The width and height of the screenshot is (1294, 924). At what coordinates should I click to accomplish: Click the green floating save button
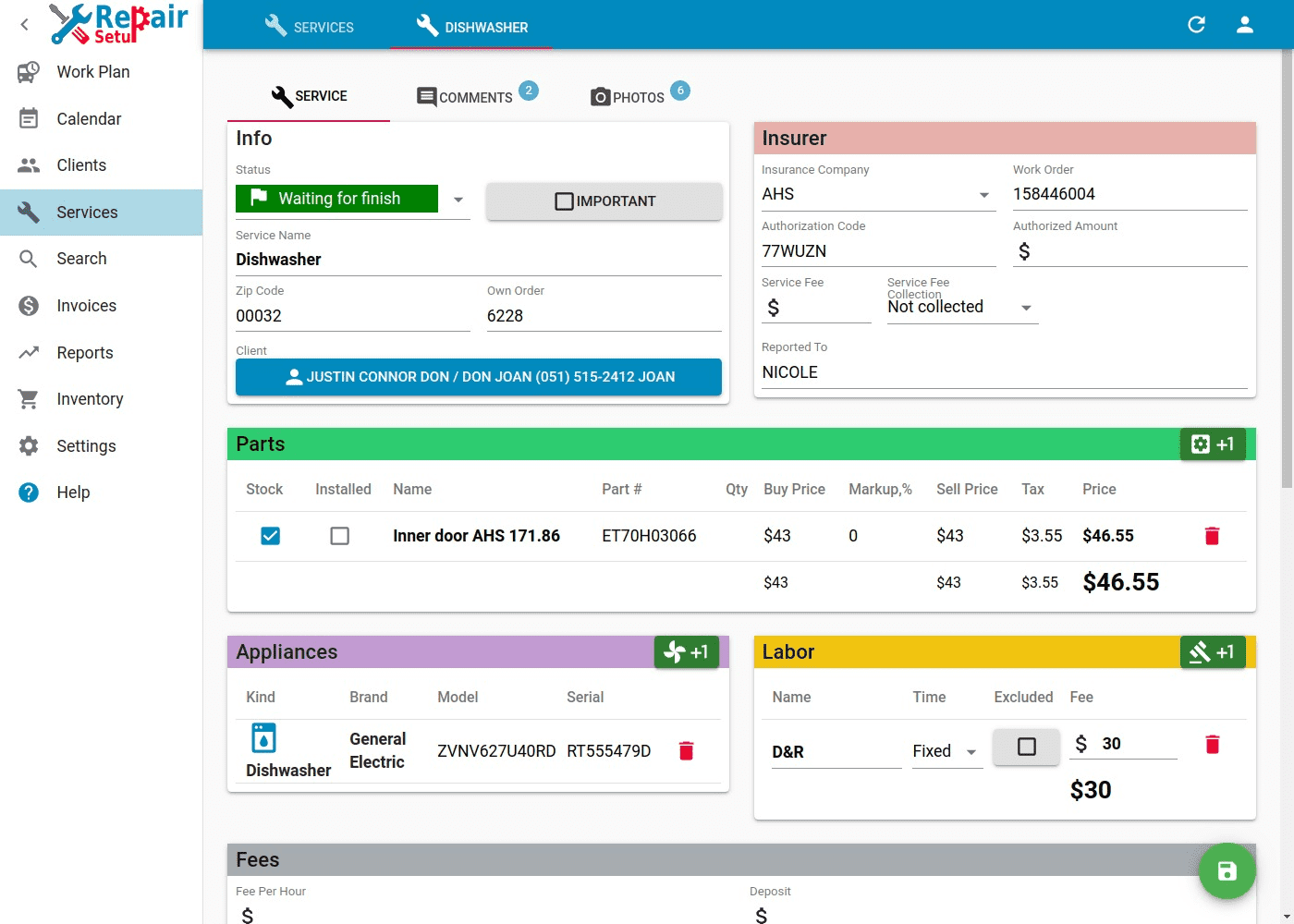pos(1227,870)
